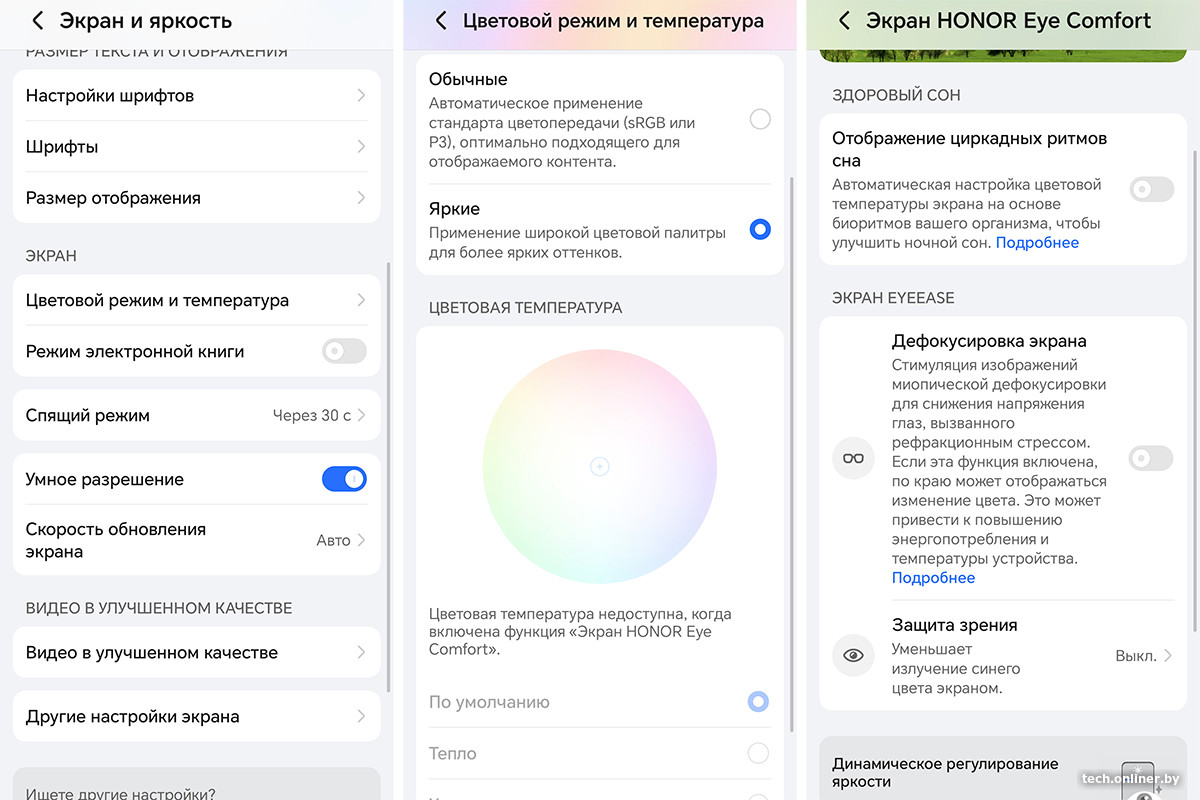Tap the eye icon next to Защита зрения
The width and height of the screenshot is (1200, 800).
point(853,655)
